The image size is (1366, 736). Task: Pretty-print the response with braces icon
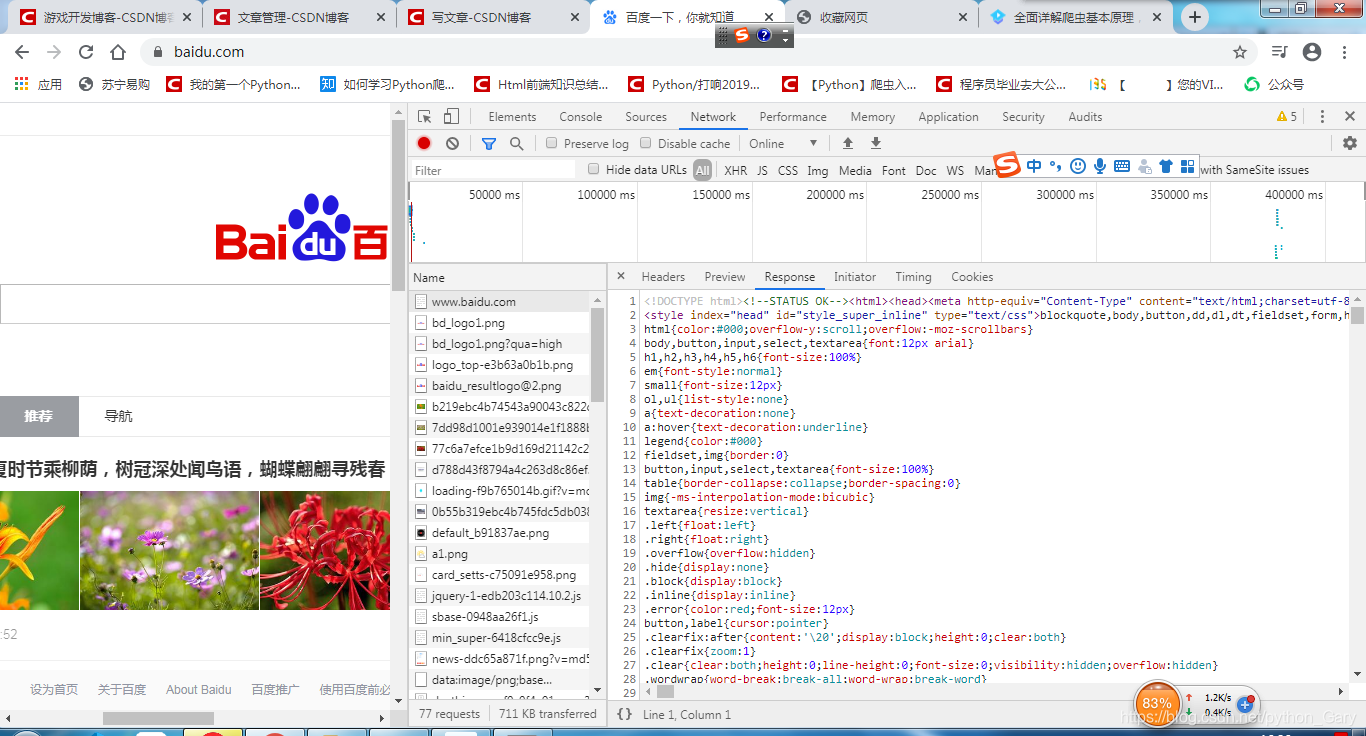pyautogui.click(x=625, y=714)
